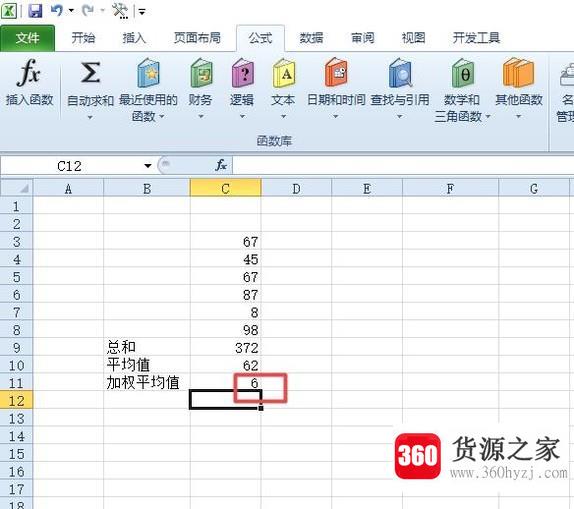The height and width of the screenshot is (509, 574).
Task: Expand the 文本 dropdown arrow
Action: click(x=283, y=117)
